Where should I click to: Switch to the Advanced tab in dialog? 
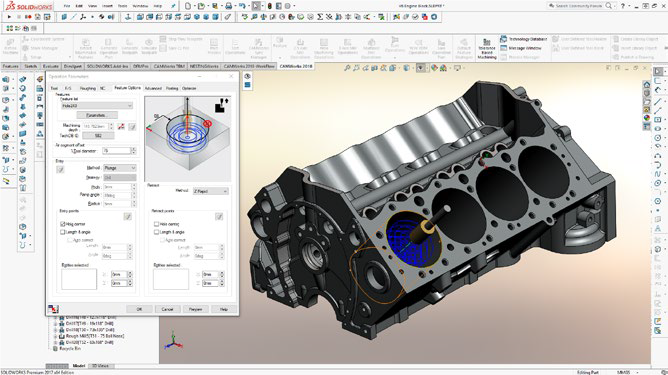click(153, 88)
